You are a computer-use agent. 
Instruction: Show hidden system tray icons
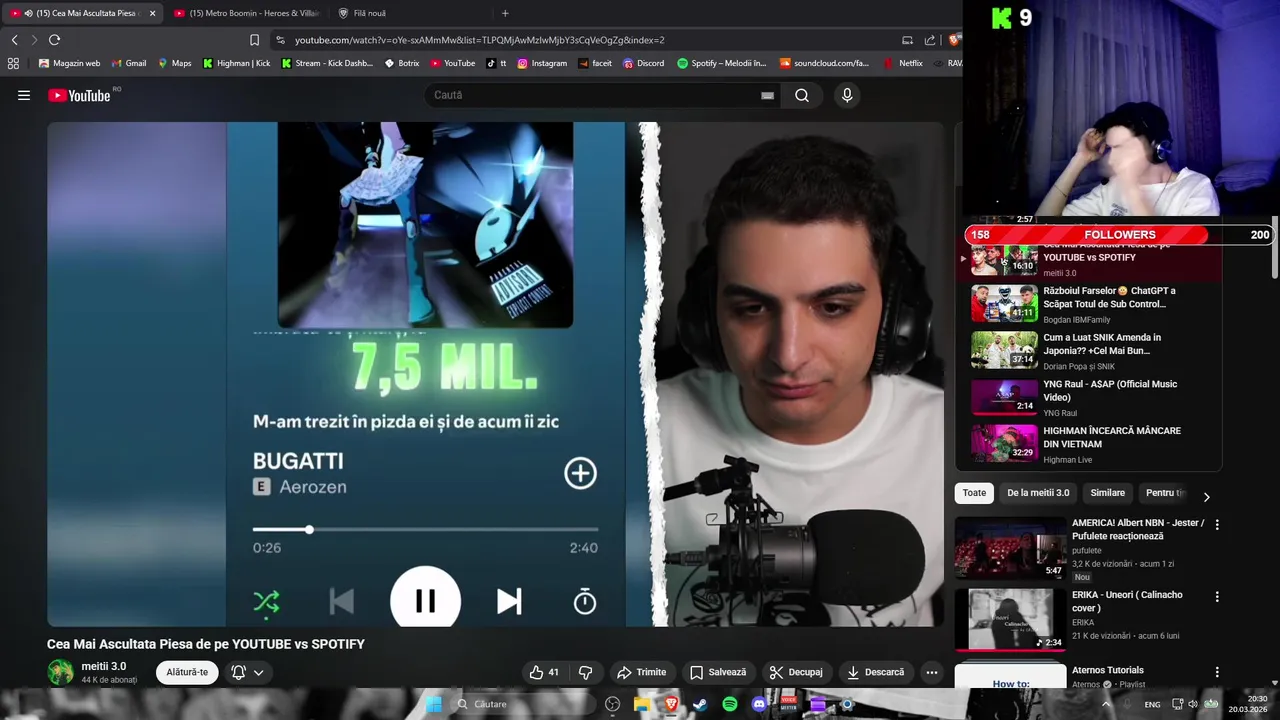click(1106, 704)
